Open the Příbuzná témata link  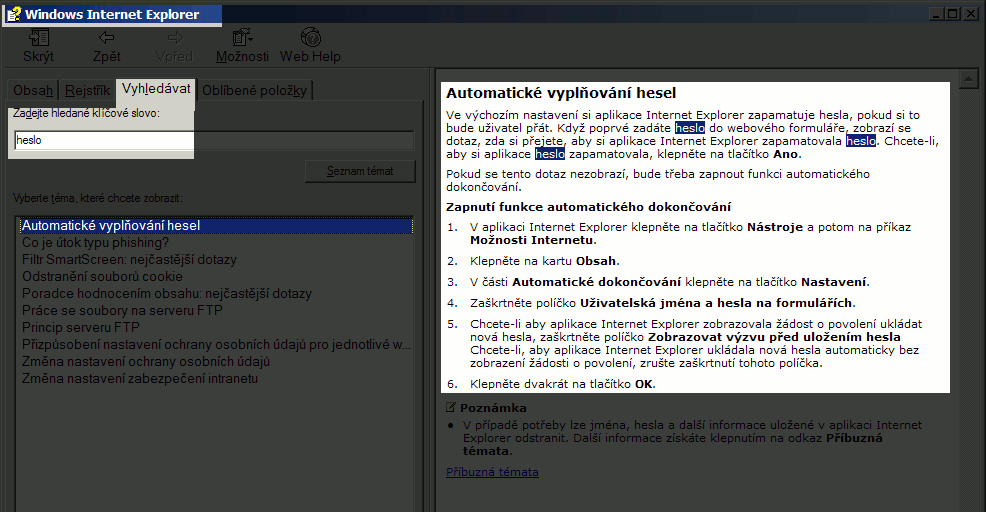[492, 472]
